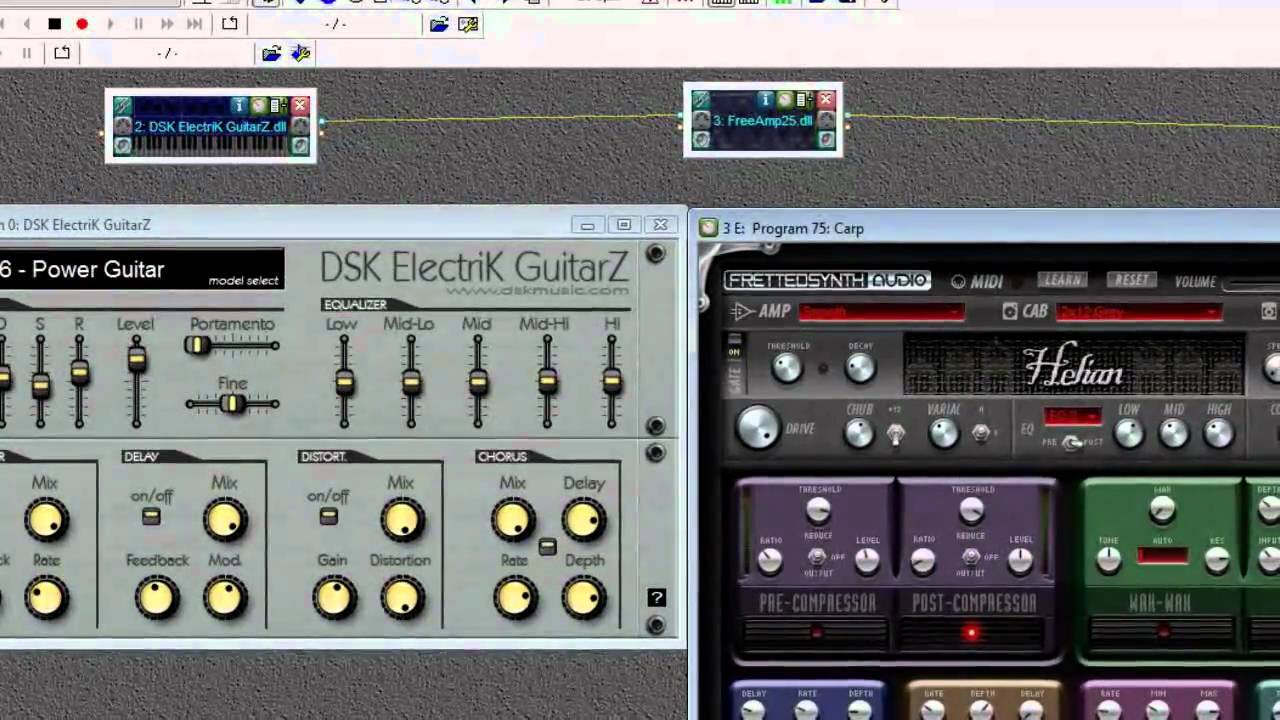The height and width of the screenshot is (720, 1280).
Task: Click the Chorus Depth knob
Action: click(583, 597)
